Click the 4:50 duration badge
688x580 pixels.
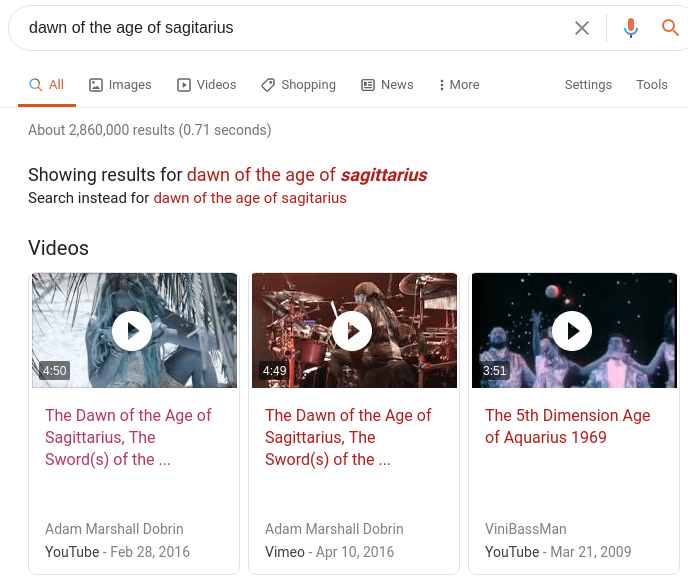54,371
